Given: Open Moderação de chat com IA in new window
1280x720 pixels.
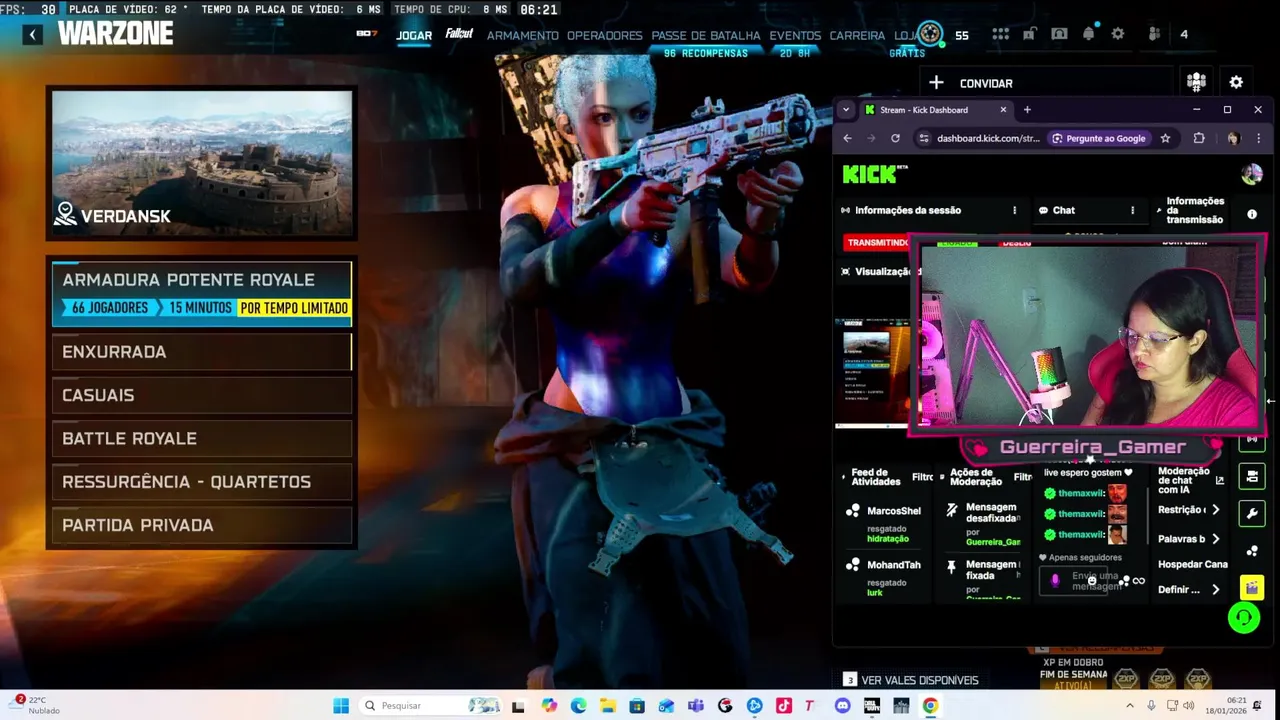Looking at the screenshot, I should 1219,480.
